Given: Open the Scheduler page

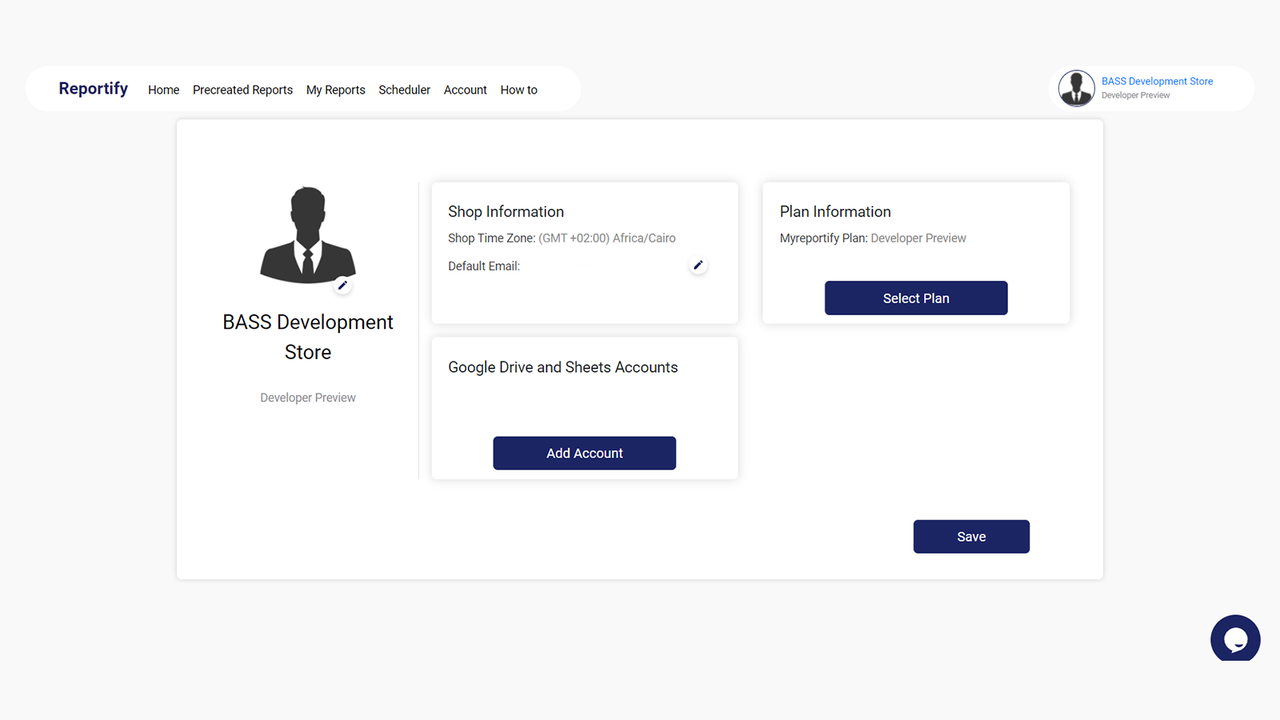Looking at the screenshot, I should coord(405,90).
